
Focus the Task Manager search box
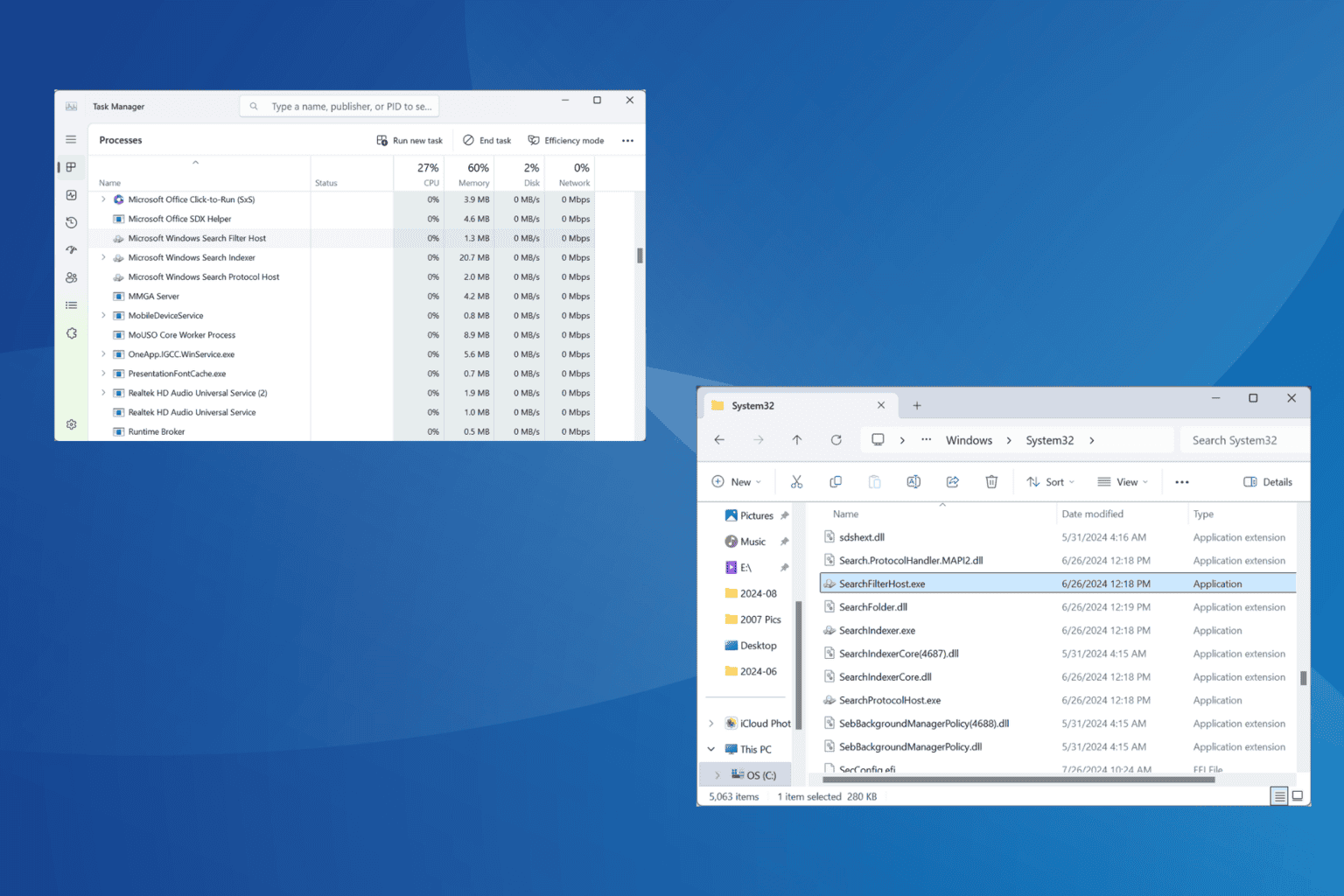pyautogui.click(x=339, y=107)
